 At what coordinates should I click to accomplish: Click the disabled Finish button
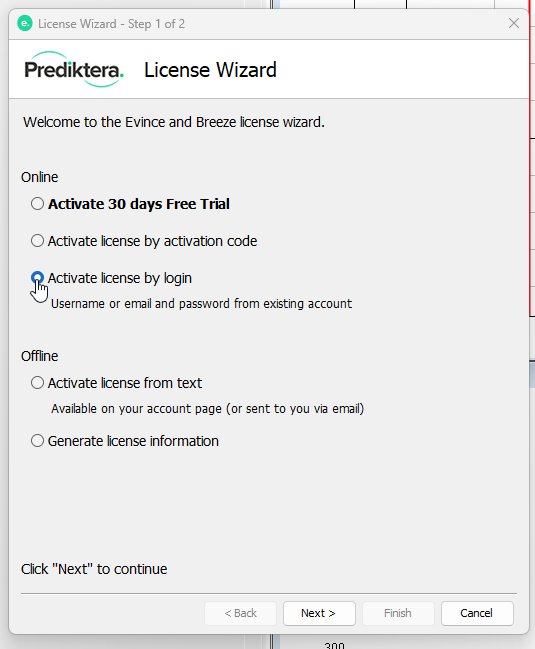click(x=398, y=613)
